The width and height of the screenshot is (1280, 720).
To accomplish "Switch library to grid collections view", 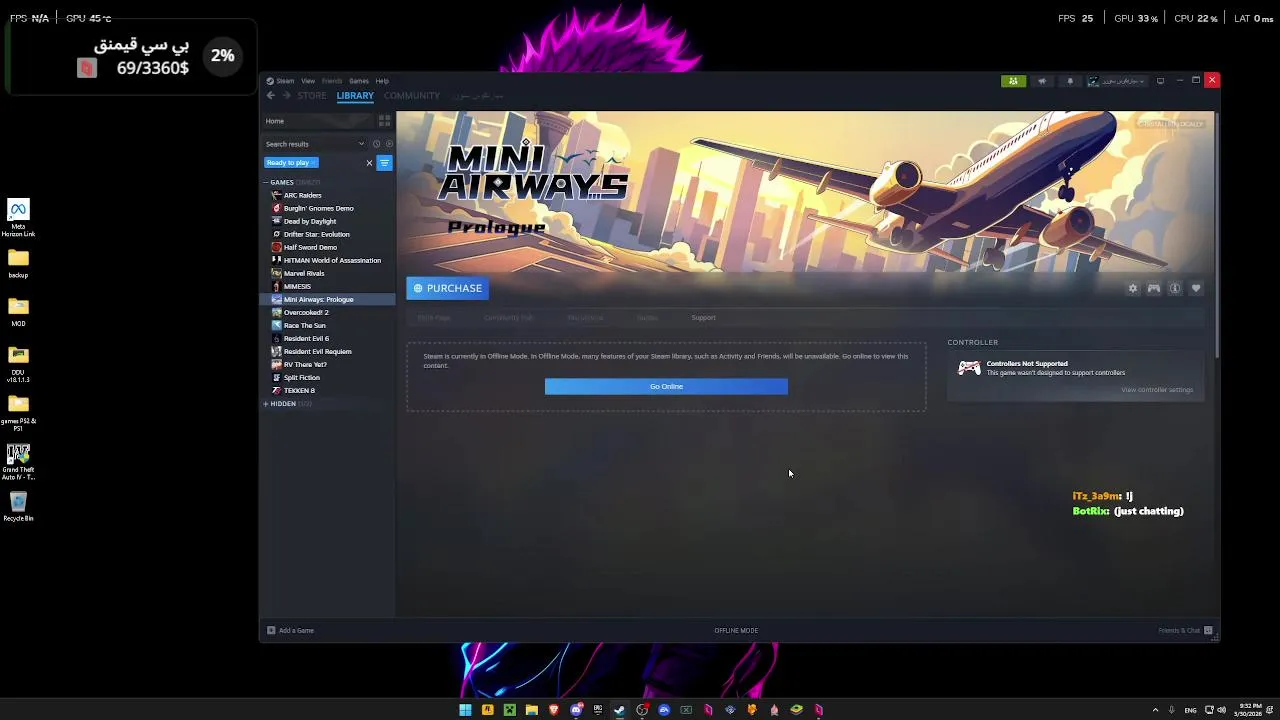I will pyautogui.click(x=384, y=121).
